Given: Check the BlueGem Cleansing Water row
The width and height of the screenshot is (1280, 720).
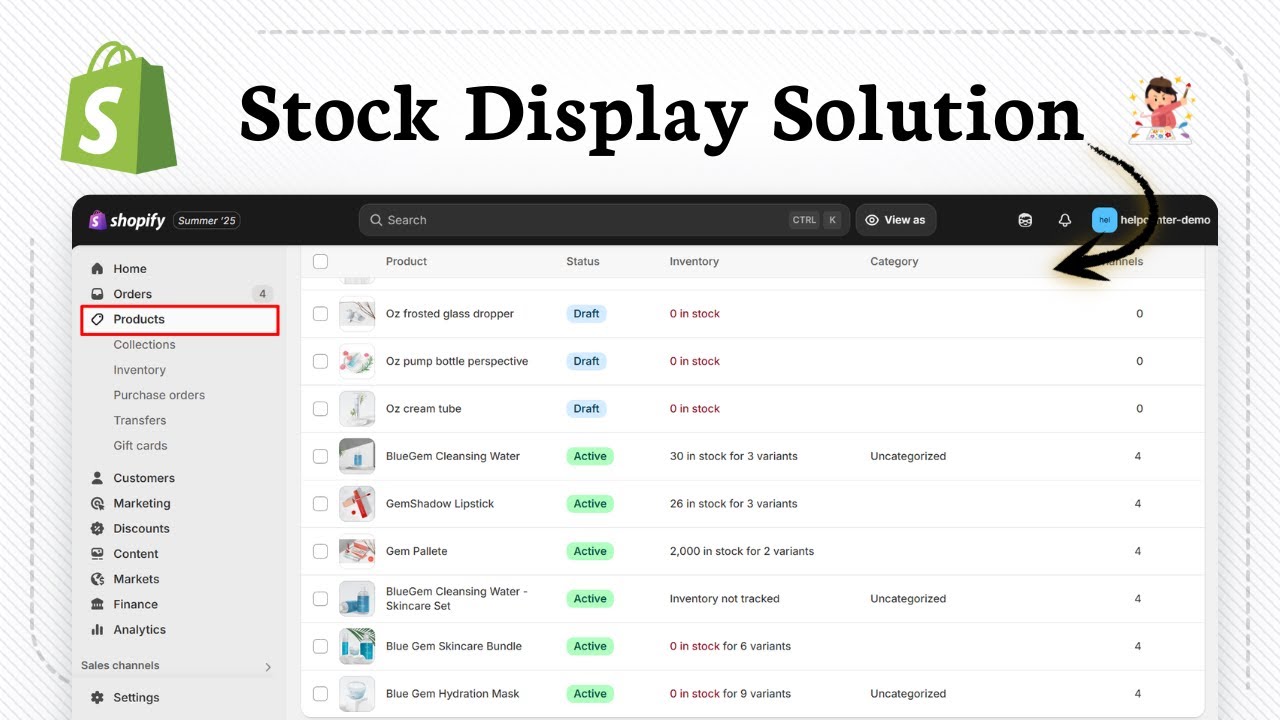Looking at the screenshot, I should (320, 456).
